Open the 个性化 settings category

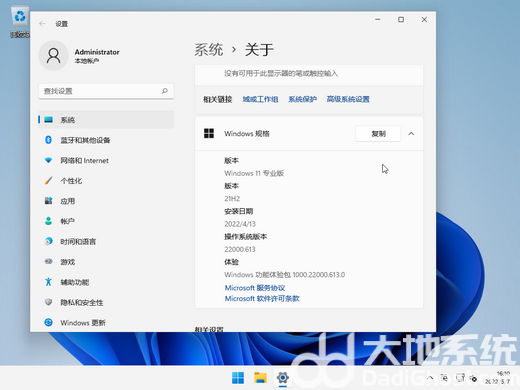(x=106, y=181)
